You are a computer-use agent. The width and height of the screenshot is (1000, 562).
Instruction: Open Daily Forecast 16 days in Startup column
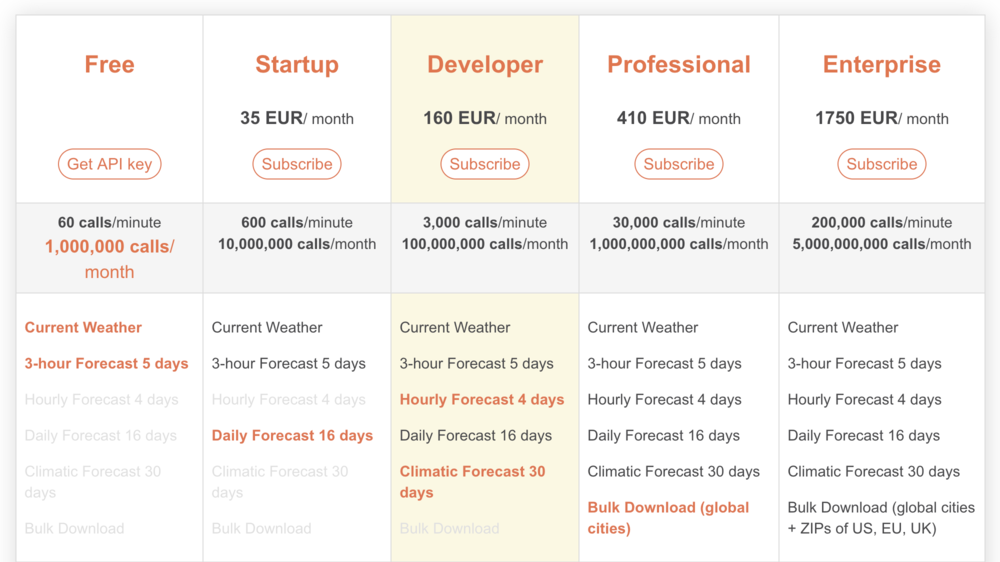(292, 436)
